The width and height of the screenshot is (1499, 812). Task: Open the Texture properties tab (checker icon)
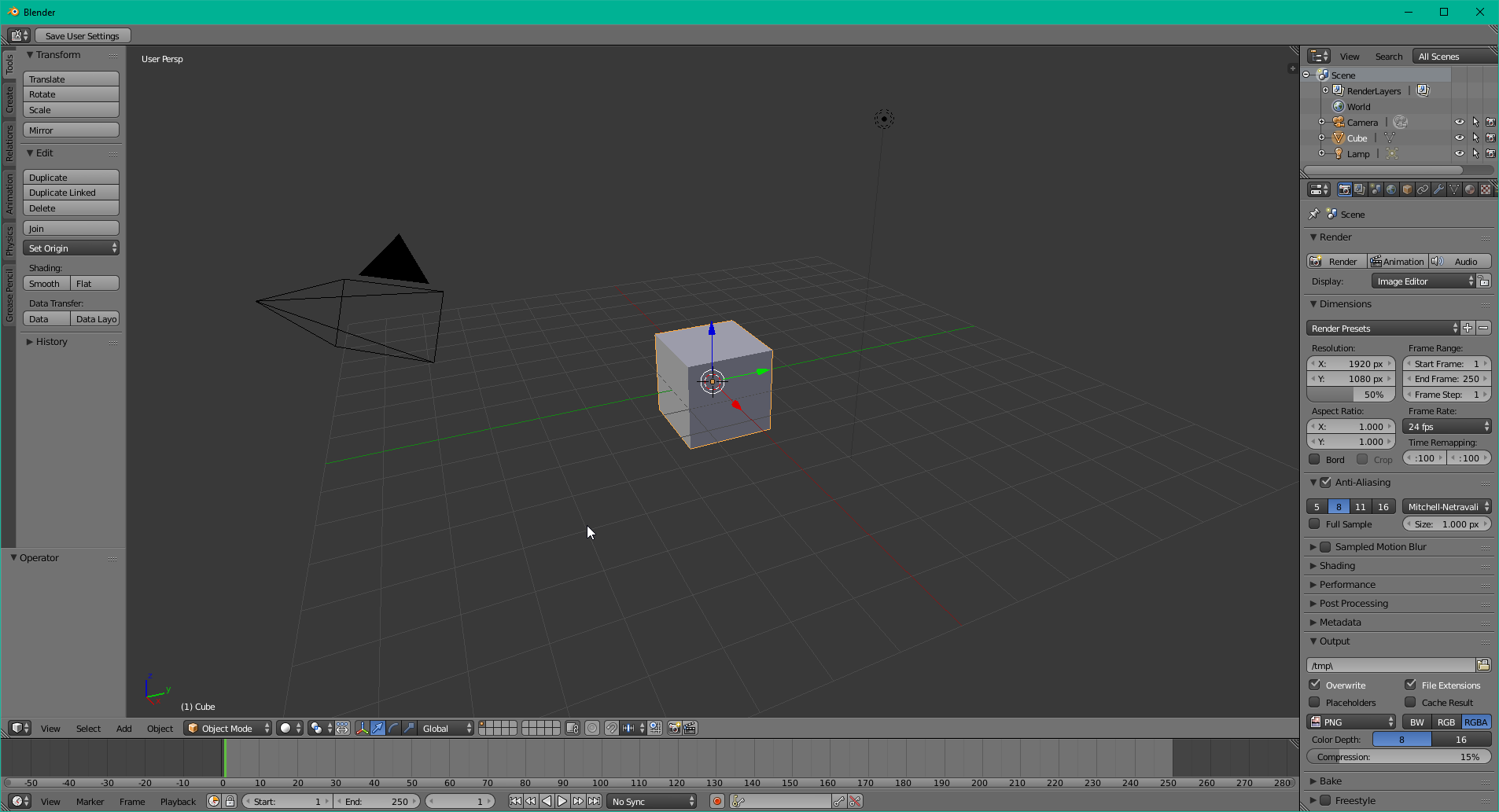click(1486, 189)
